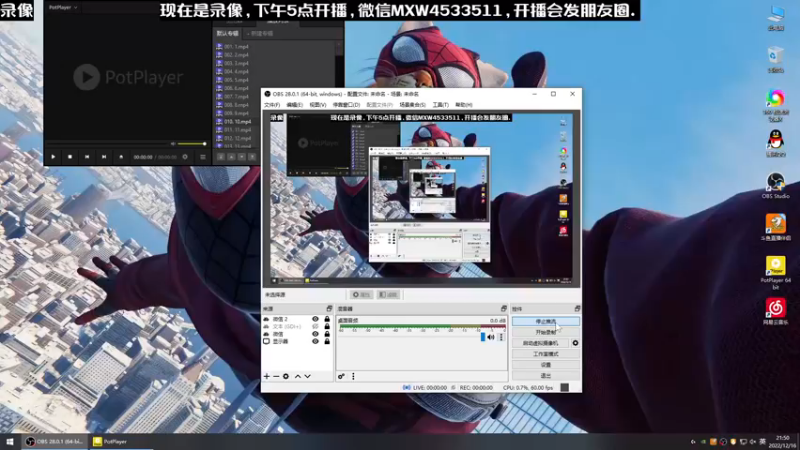Screen dimensions: 800x450
Task: Open the colorful swirl browser desktop icon
Action: click(776, 105)
